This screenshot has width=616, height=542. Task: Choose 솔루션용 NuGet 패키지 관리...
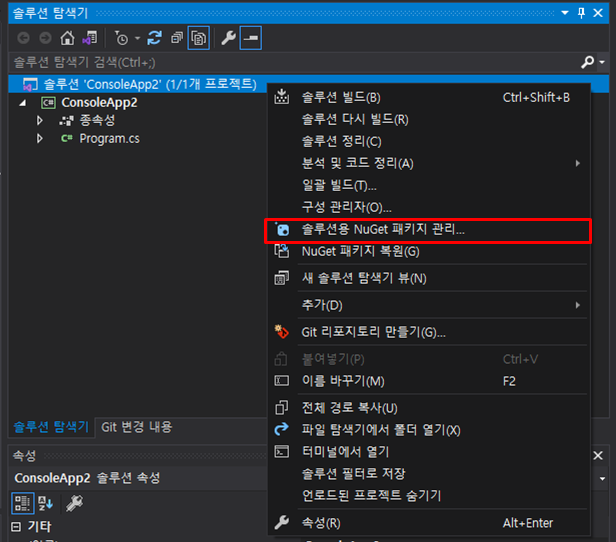[429, 229]
